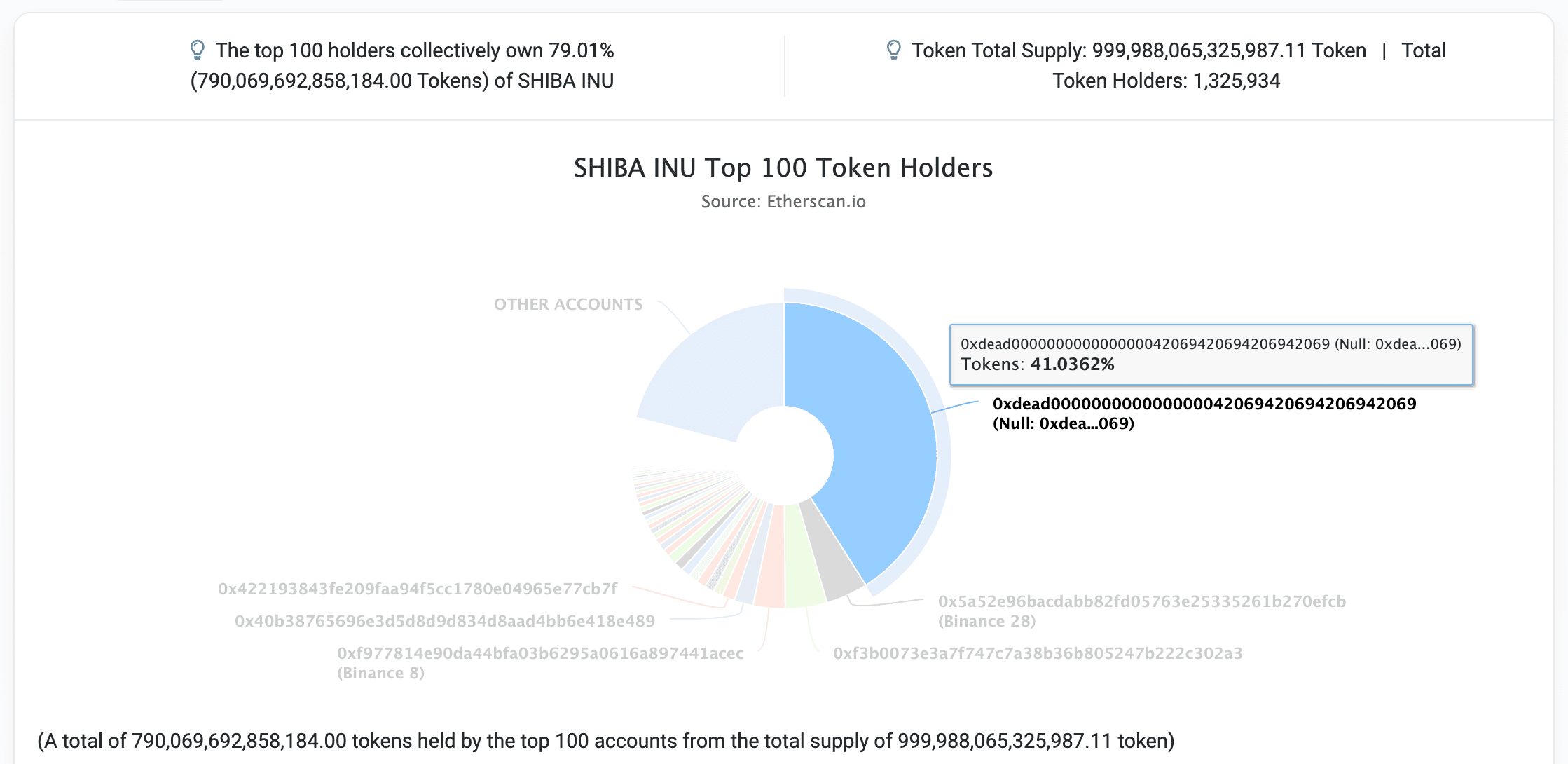The image size is (1568, 764).
Task: Click the 0xf977814e Binance 8 label
Action: 540,663
